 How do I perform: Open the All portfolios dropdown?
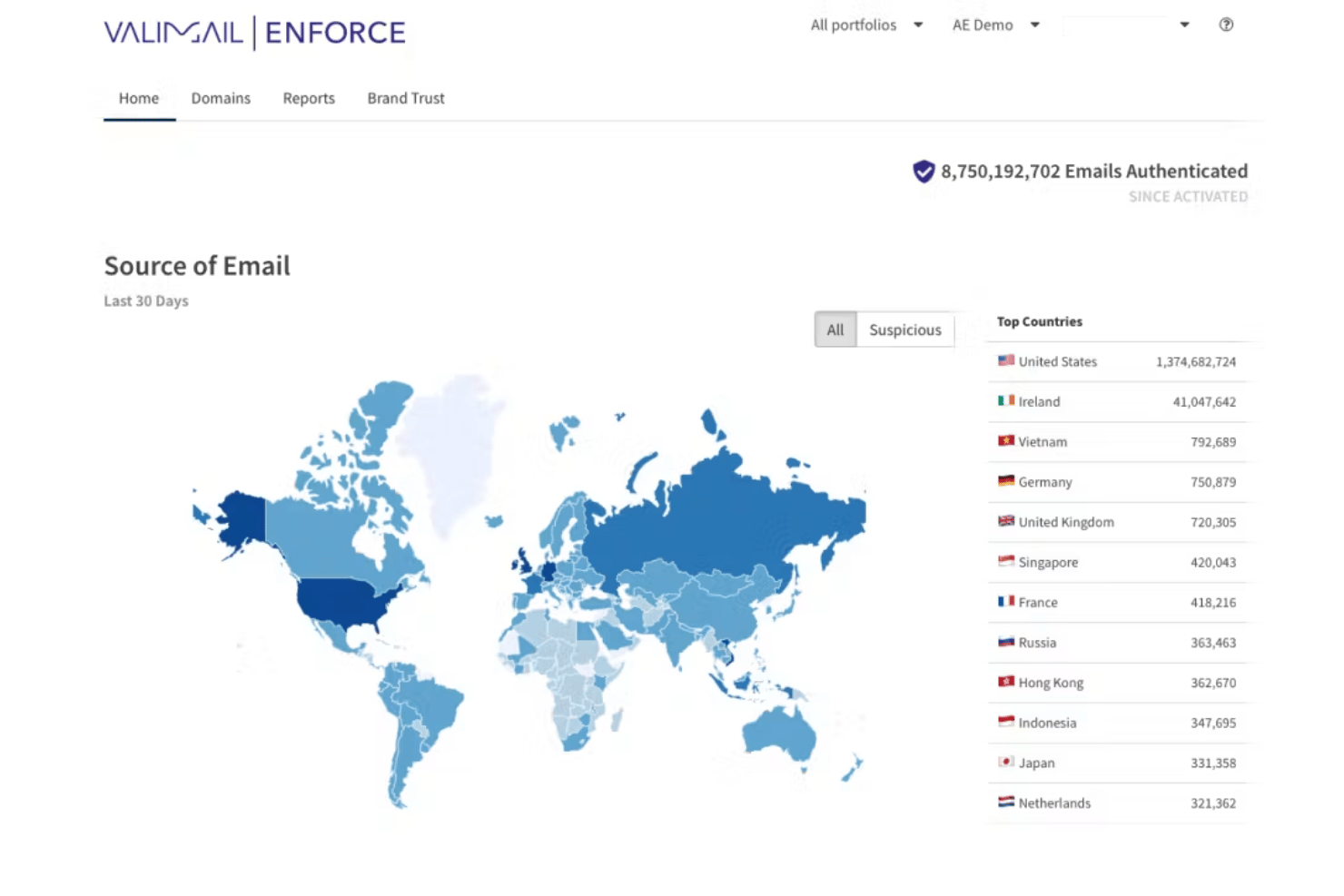pos(867,25)
